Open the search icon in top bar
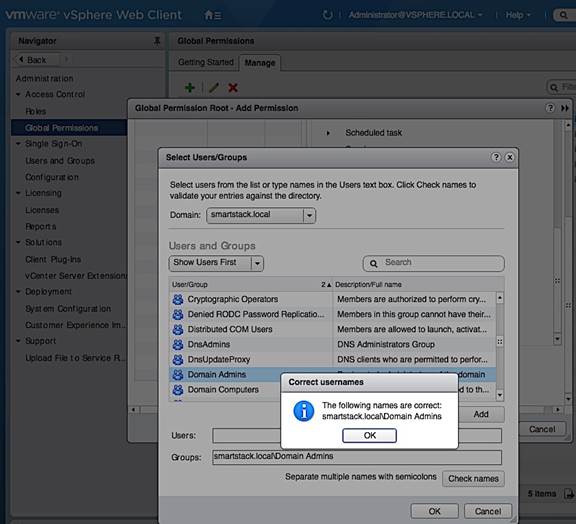This screenshot has width=576, height=524. [x=563, y=15]
